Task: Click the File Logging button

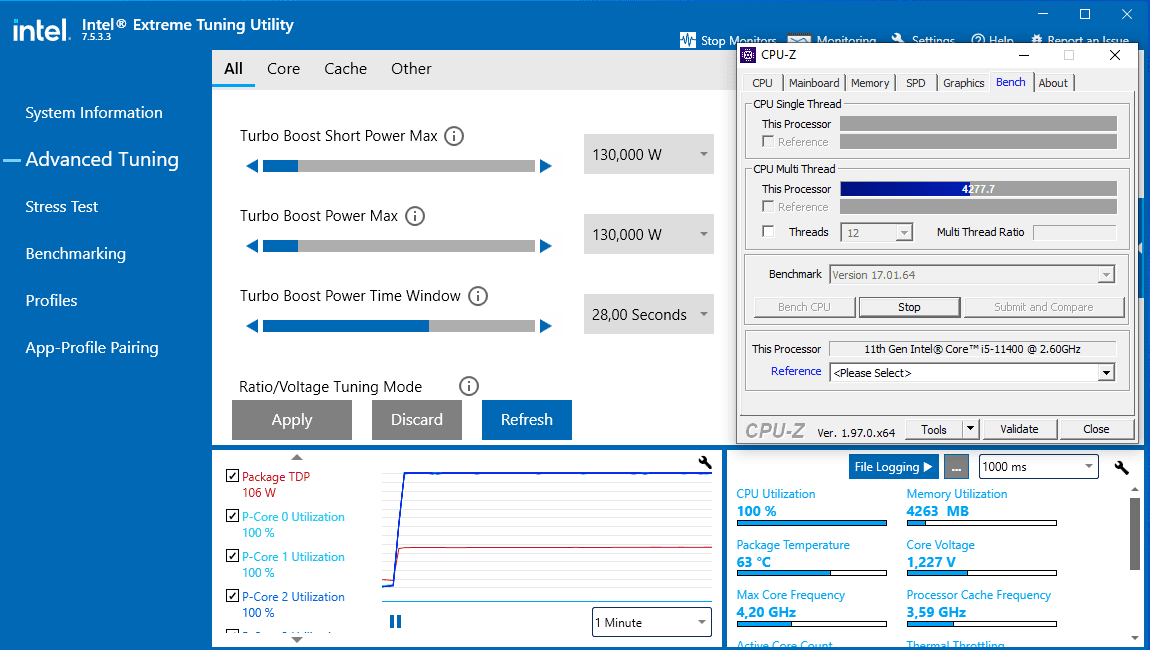Action: [x=893, y=467]
